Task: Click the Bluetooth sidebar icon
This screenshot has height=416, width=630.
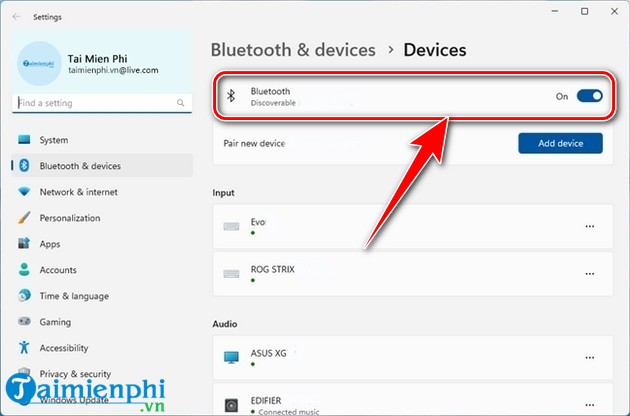Action: [24, 165]
